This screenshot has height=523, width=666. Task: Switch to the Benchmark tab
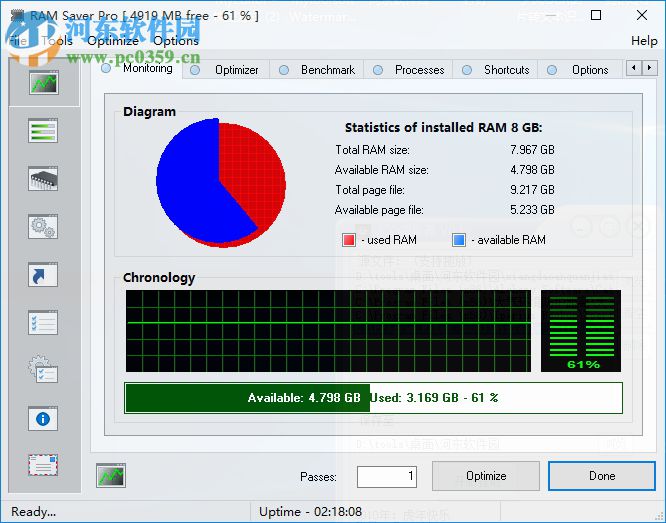point(317,70)
